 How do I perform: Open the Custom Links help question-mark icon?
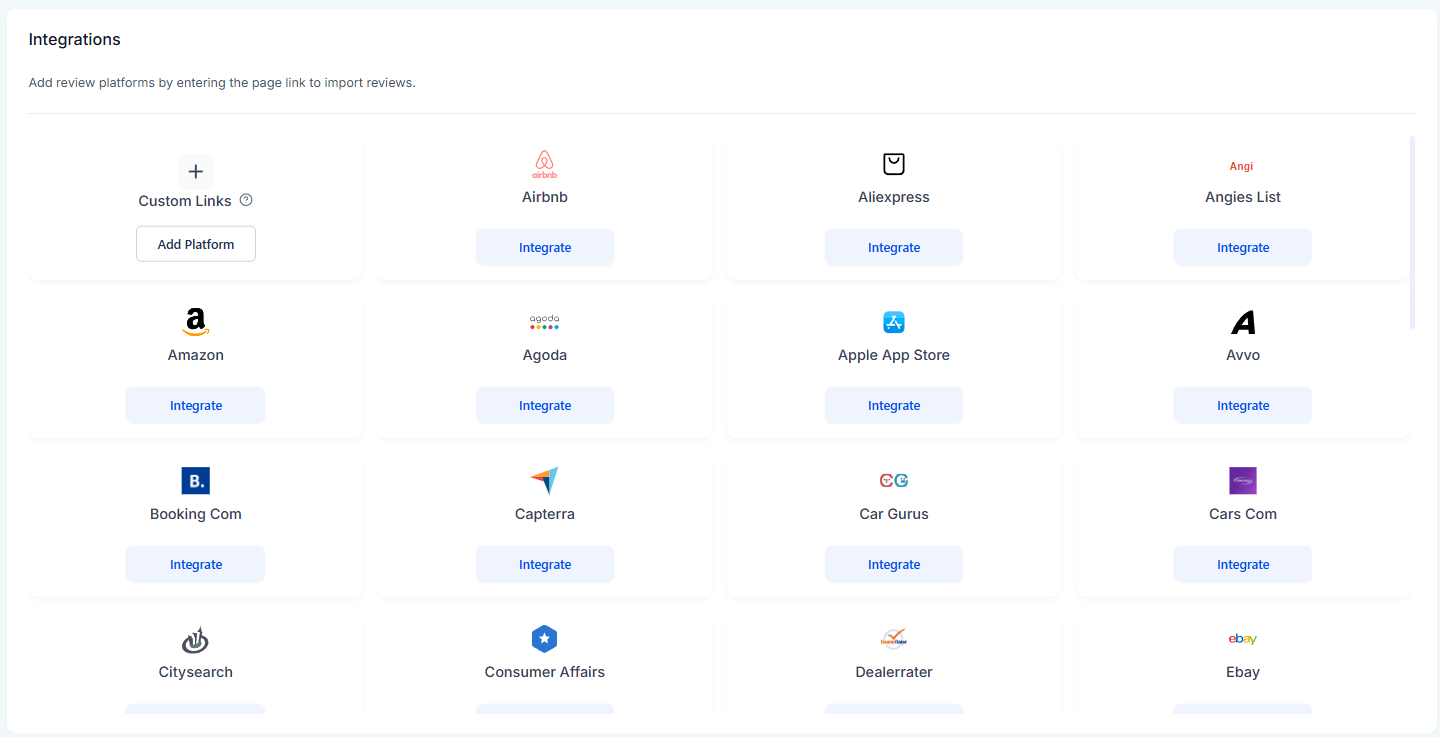click(246, 200)
